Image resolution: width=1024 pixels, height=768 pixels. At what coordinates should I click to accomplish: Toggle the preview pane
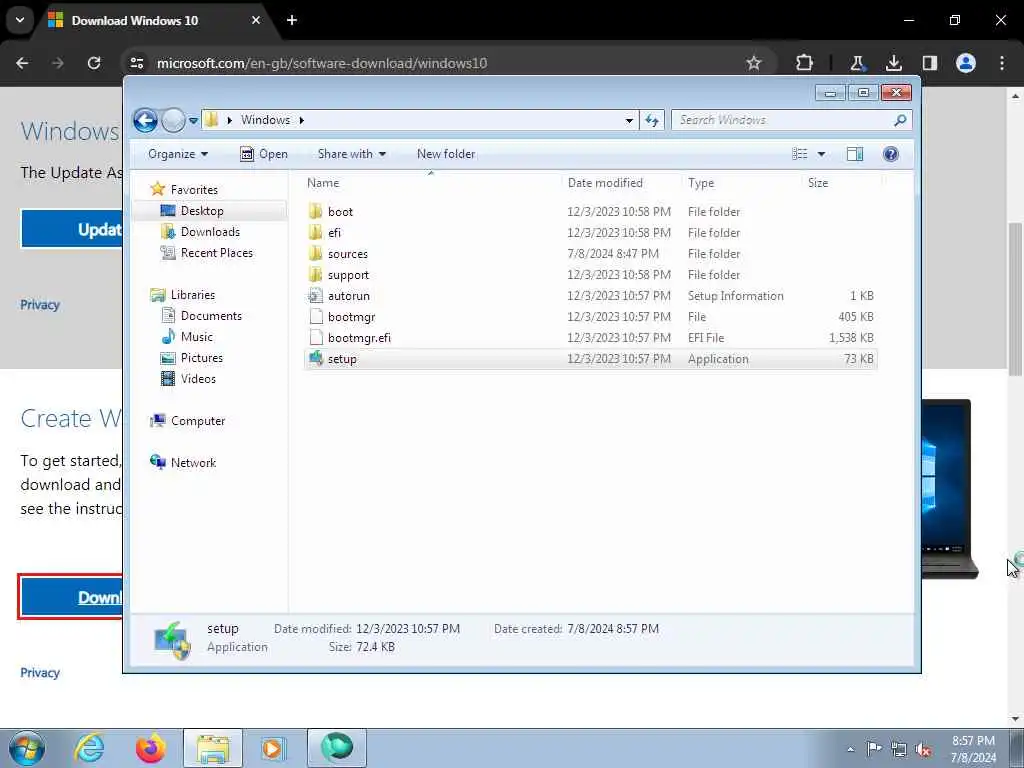[x=855, y=154]
